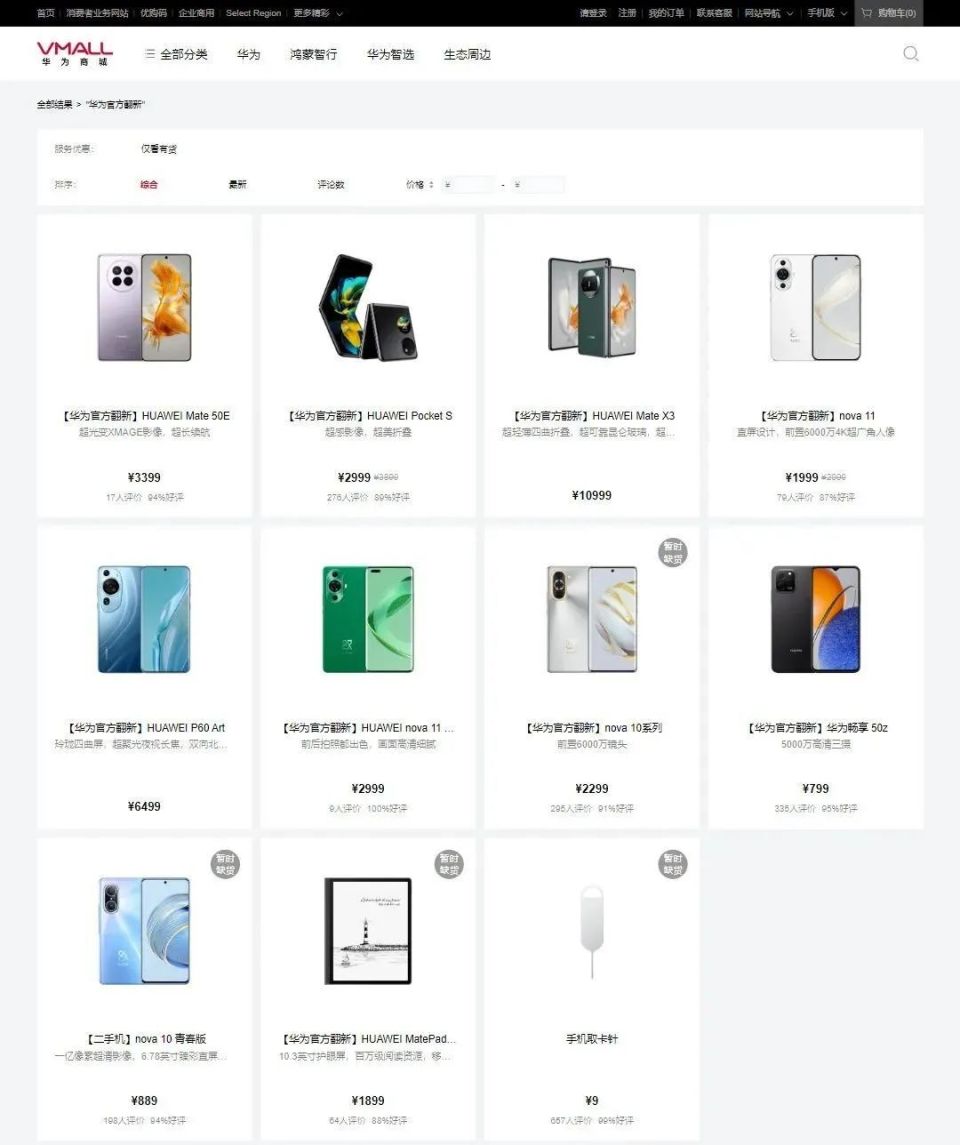The height and width of the screenshot is (1145, 960).
Task: Open the shopping cart icon
Action: pos(867,13)
